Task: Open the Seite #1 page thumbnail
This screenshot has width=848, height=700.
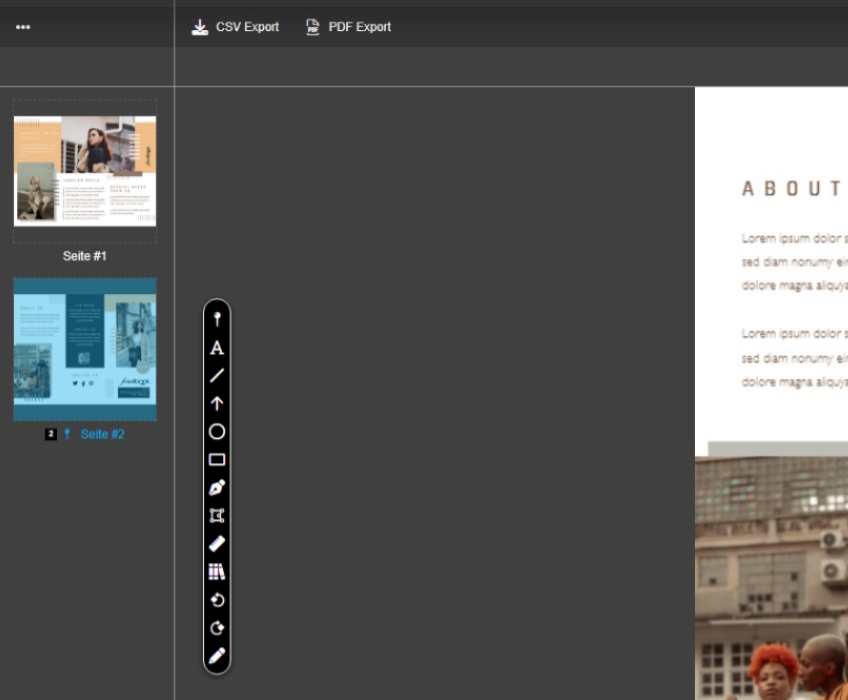Action: click(x=85, y=171)
